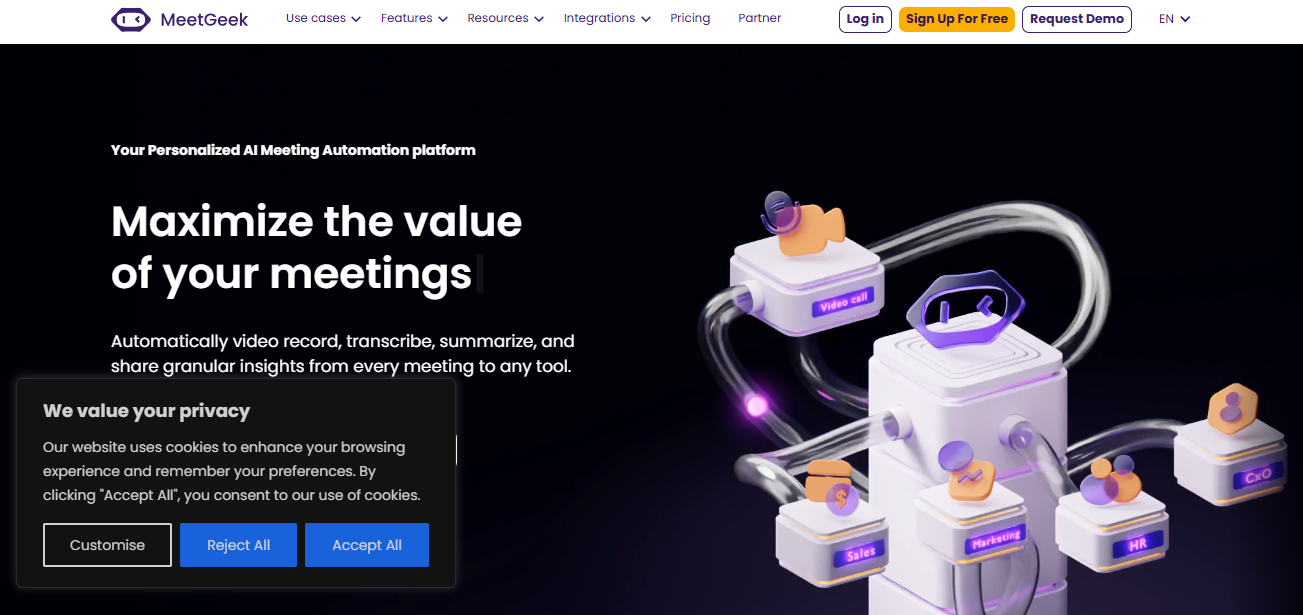Expand the Use cases dropdown
Image resolution: width=1303 pixels, height=615 pixels.
click(x=323, y=18)
